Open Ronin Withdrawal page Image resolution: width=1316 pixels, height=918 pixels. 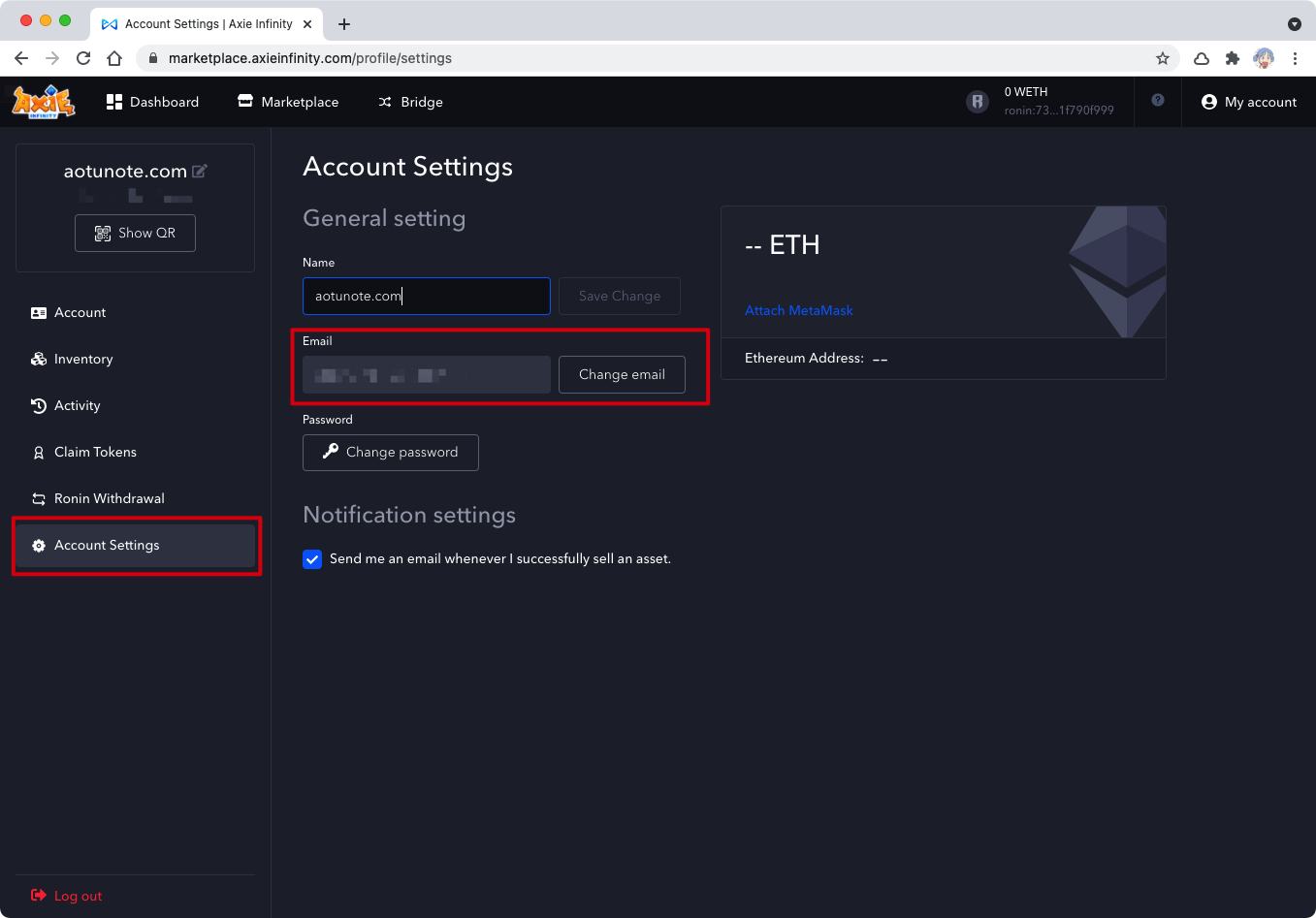click(x=135, y=498)
